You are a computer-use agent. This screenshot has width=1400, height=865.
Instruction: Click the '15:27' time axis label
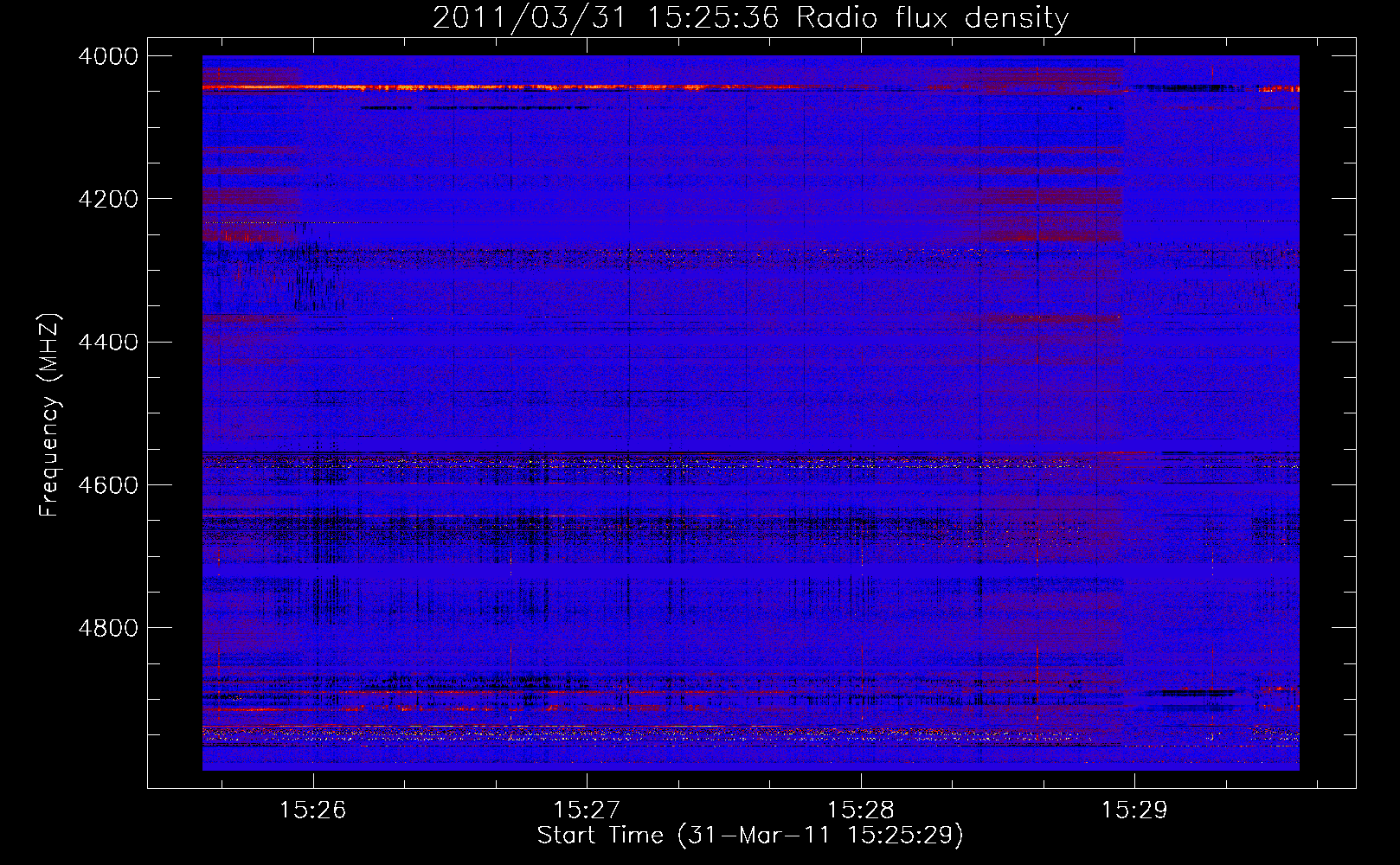[587, 811]
